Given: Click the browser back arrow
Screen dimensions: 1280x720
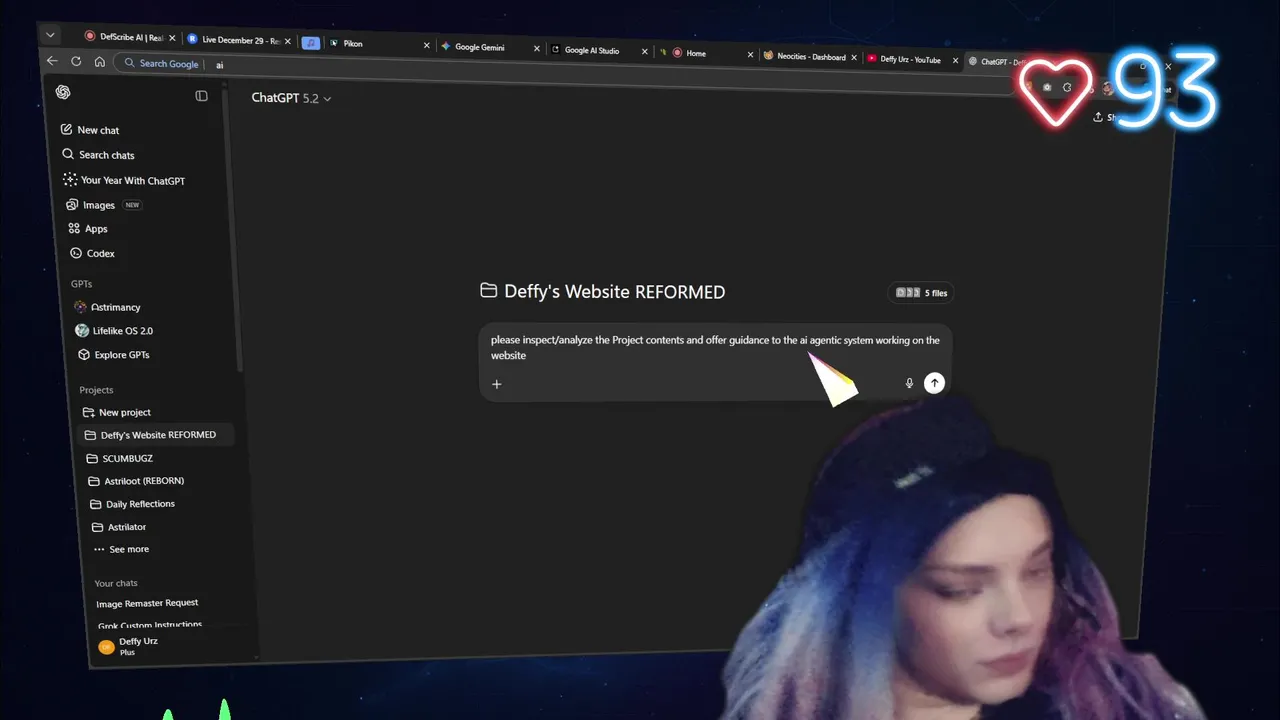Looking at the screenshot, I should [52, 60].
